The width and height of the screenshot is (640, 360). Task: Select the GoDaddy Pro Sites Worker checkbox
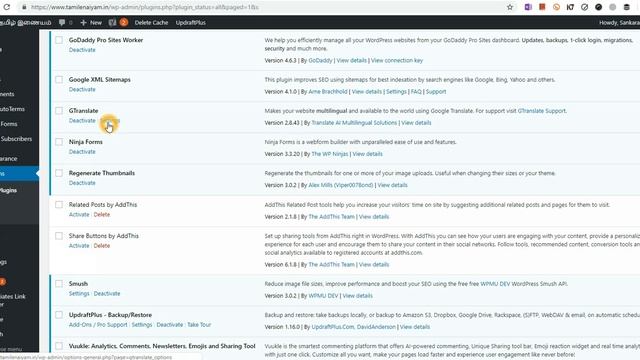click(x=59, y=40)
